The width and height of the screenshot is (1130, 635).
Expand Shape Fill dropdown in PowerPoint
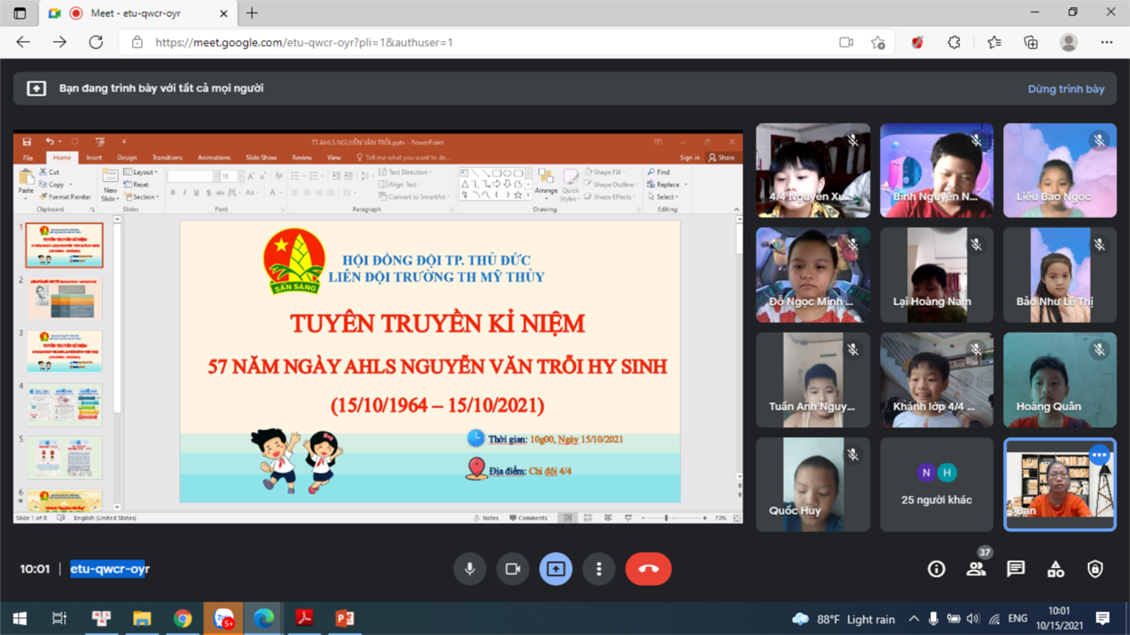pos(605,172)
